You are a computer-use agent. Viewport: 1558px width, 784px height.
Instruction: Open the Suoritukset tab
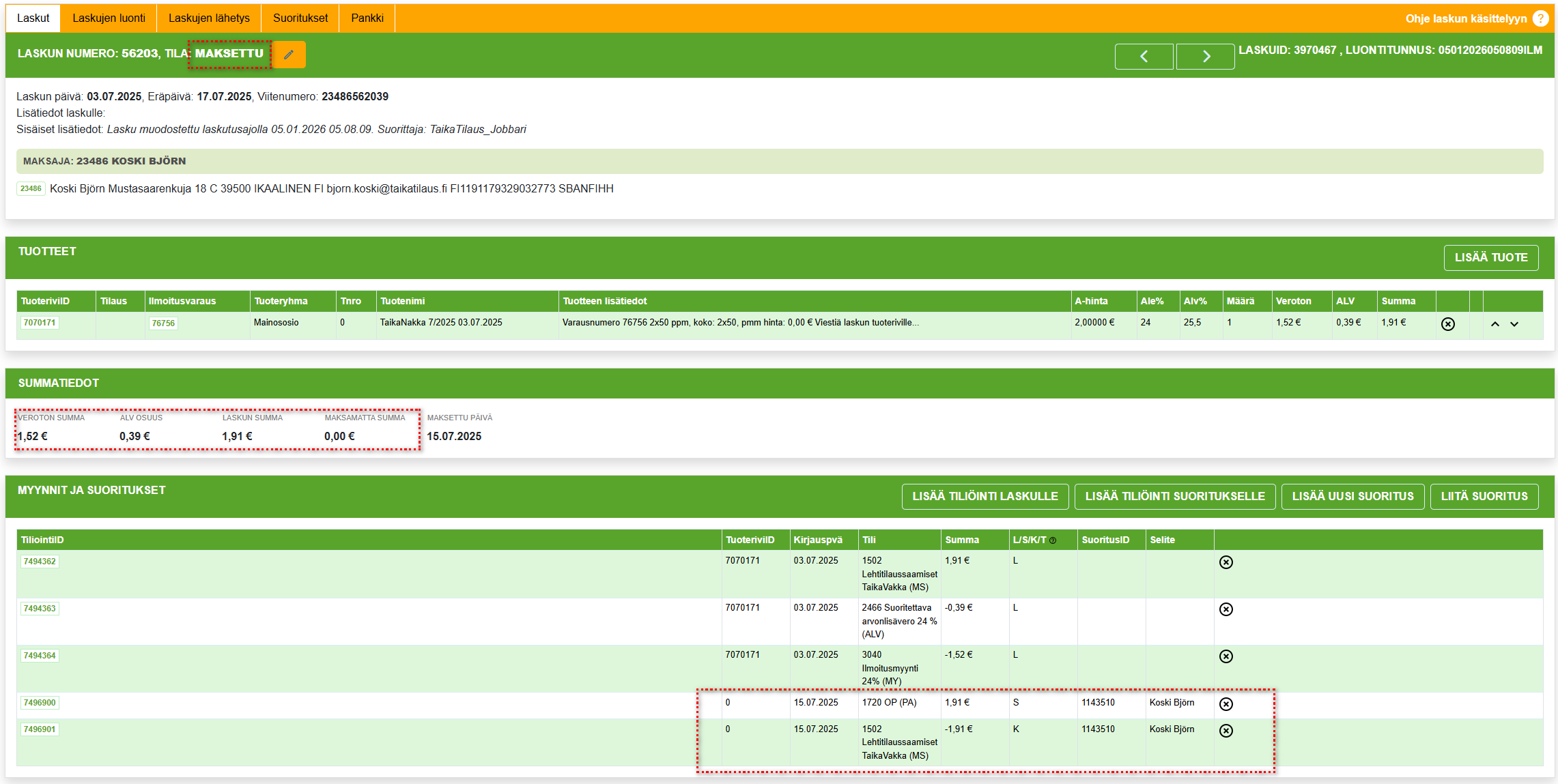pyautogui.click(x=300, y=18)
